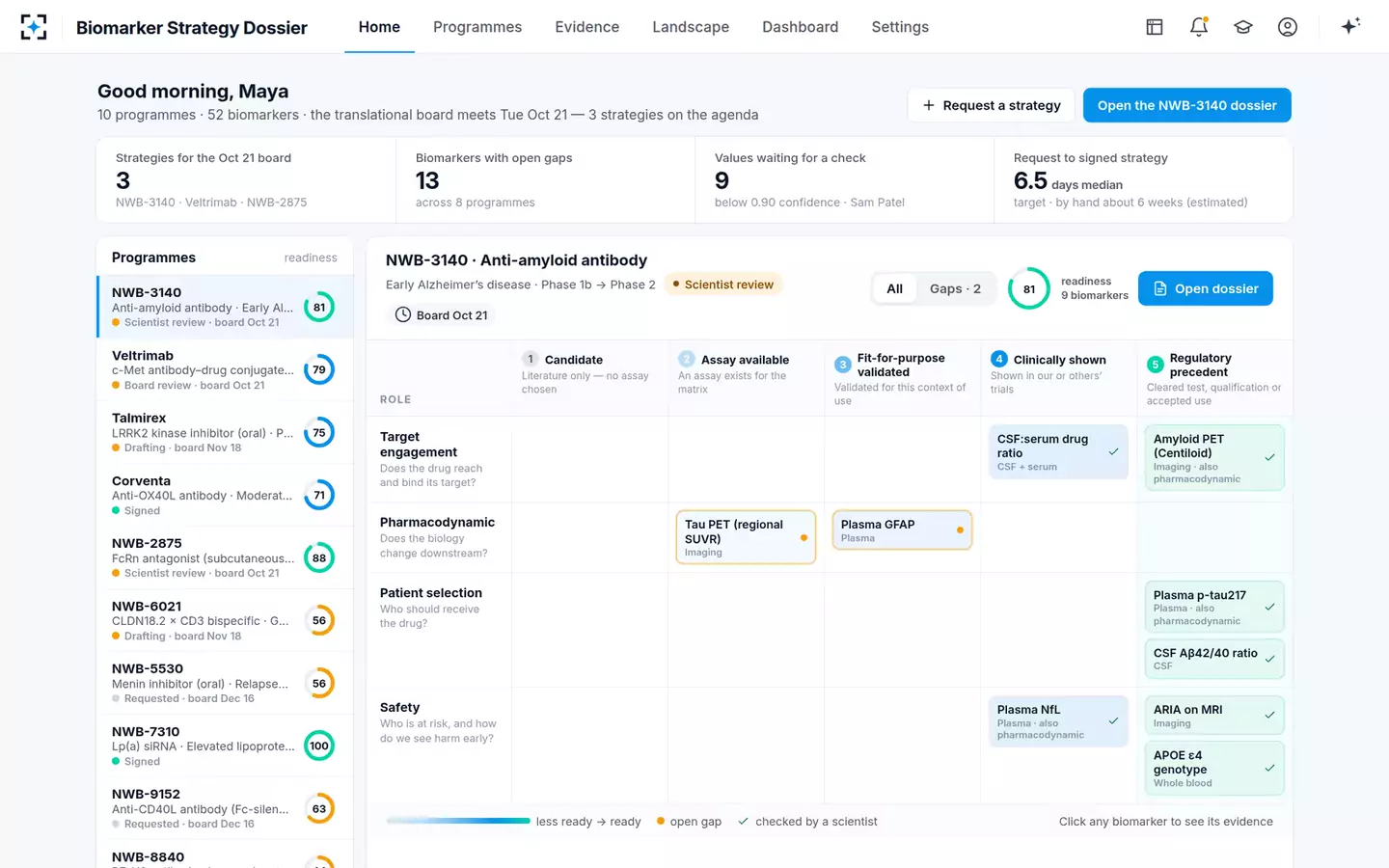Screen dimensions: 1389x868
Task: Switch to the Landscape tab
Action: coord(691,27)
